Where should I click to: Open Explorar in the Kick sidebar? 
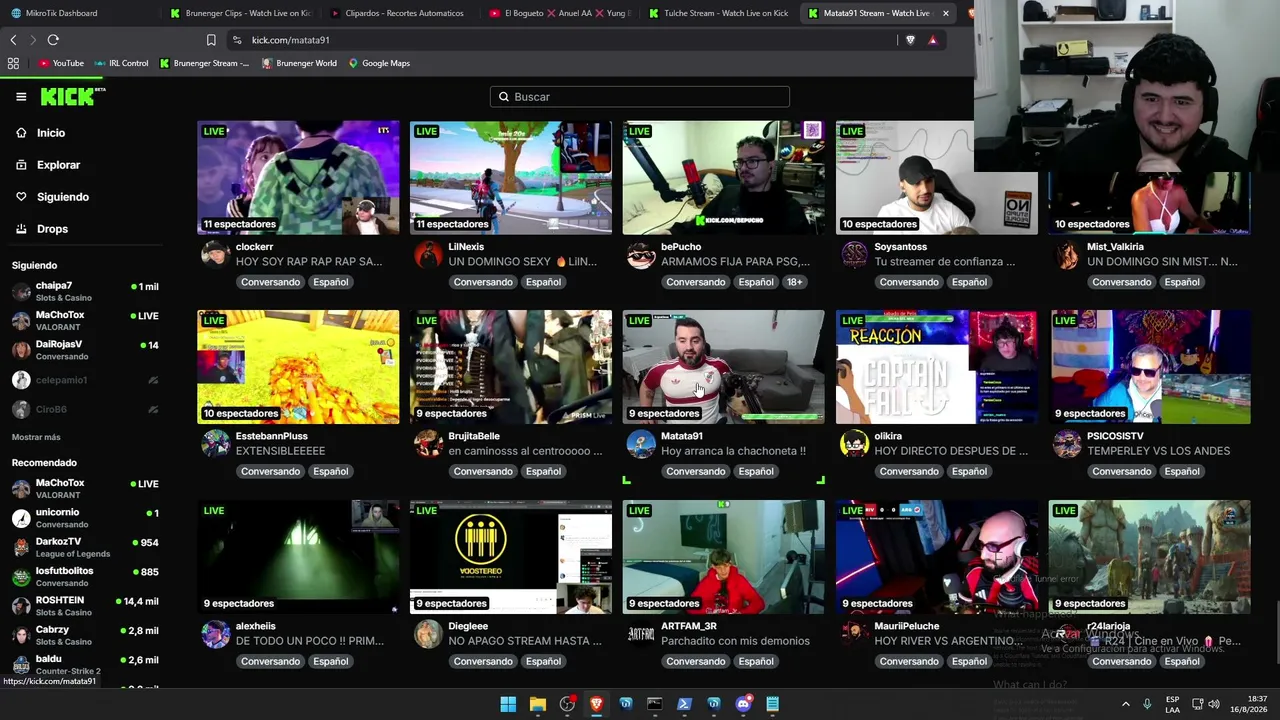click(58, 165)
